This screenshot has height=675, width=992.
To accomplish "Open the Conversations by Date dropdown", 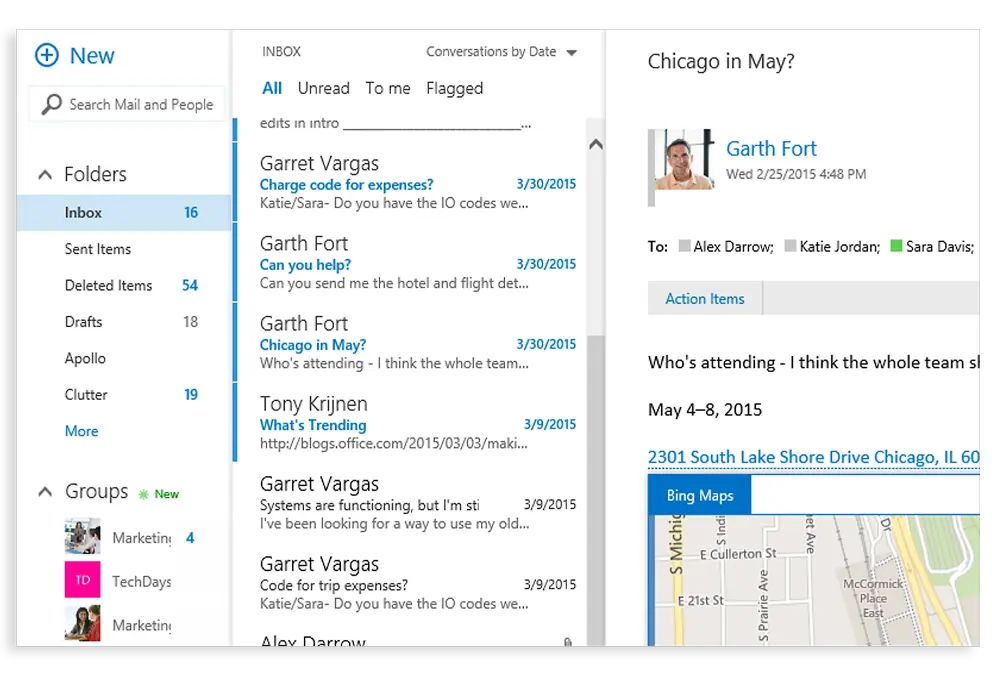I will coord(501,52).
